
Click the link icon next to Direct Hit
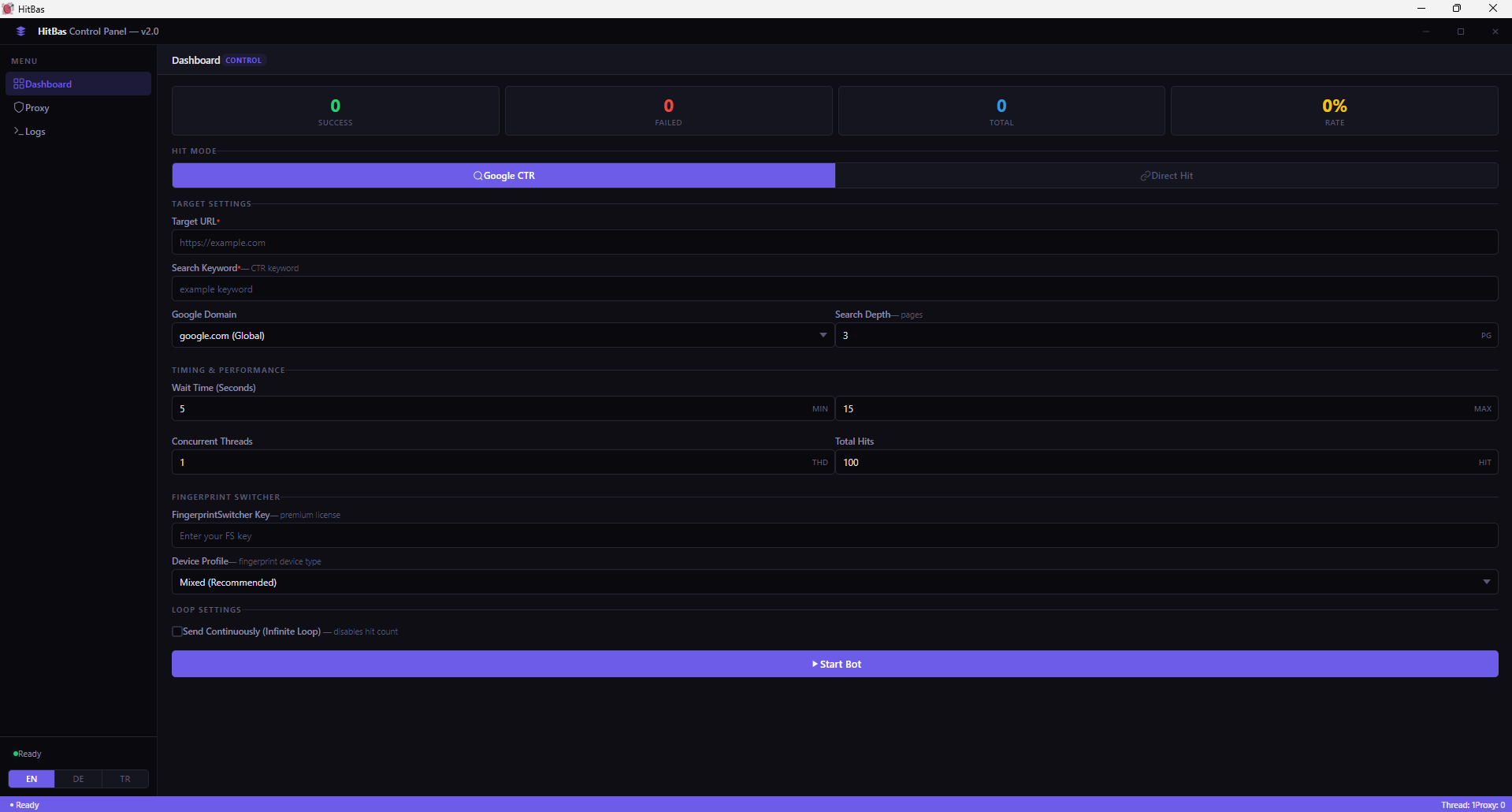pos(1144,175)
